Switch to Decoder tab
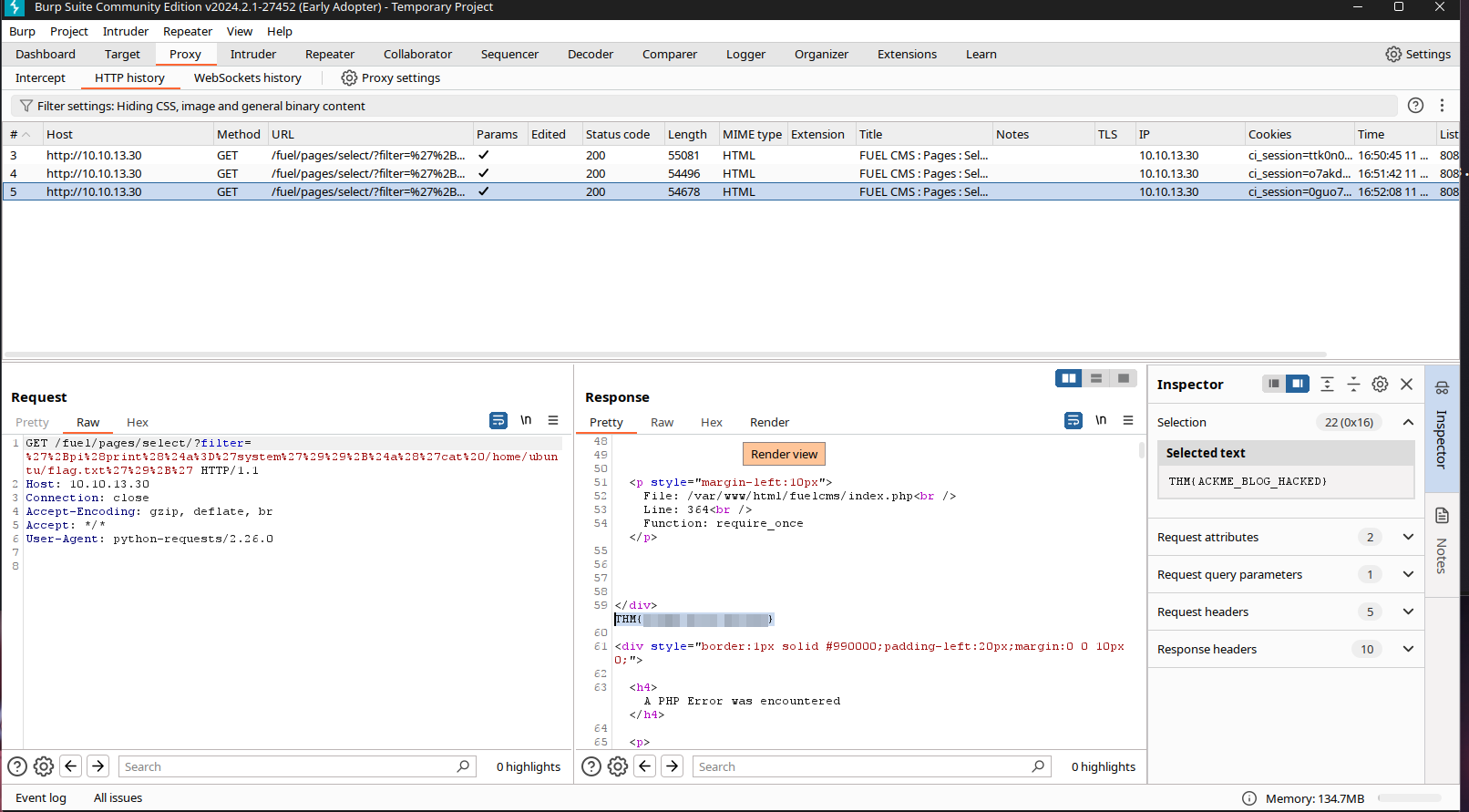This screenshot has height=812, width=1469. 591,54
